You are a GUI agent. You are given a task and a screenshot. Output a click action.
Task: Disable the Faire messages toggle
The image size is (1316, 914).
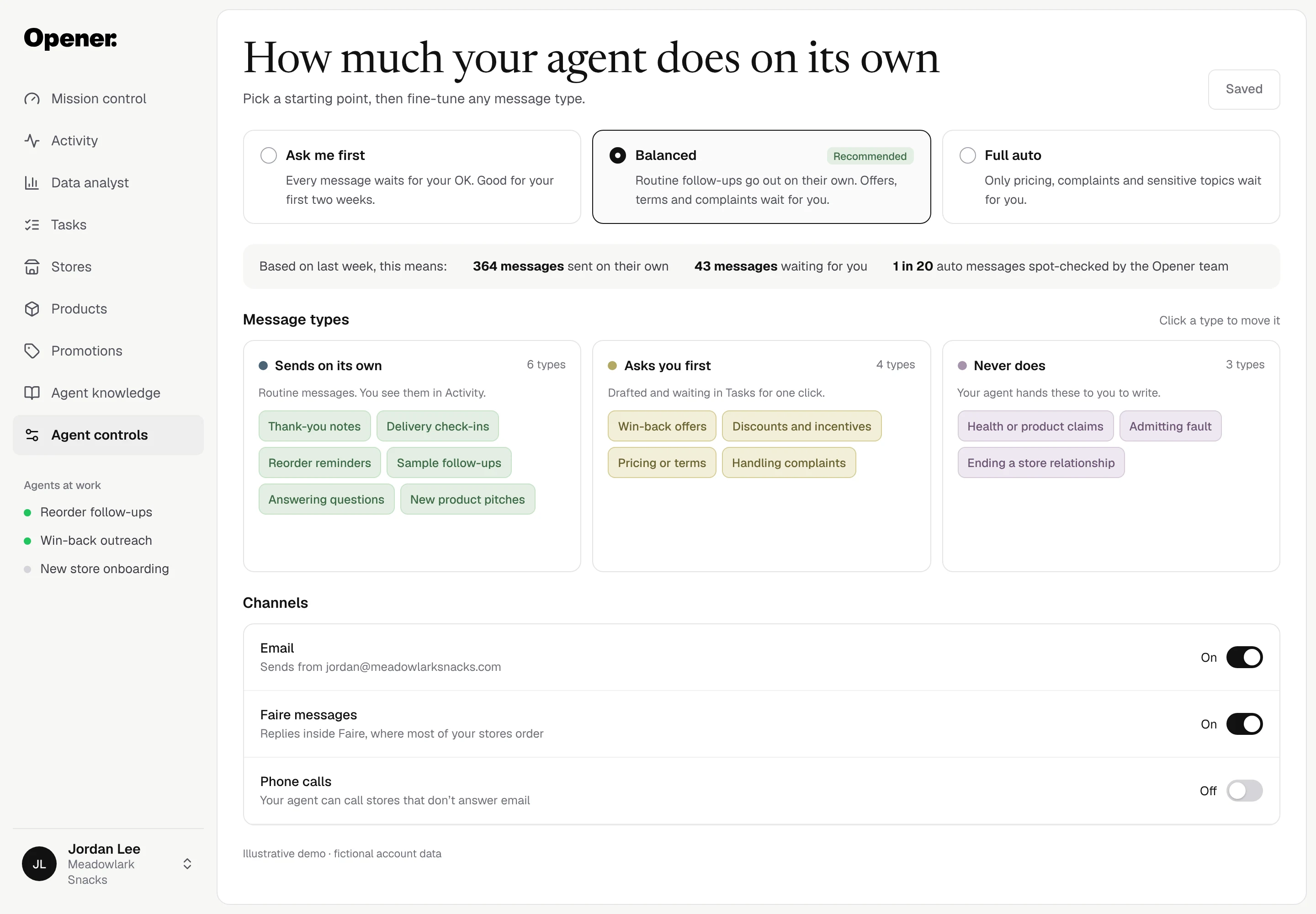point(1244,724)
